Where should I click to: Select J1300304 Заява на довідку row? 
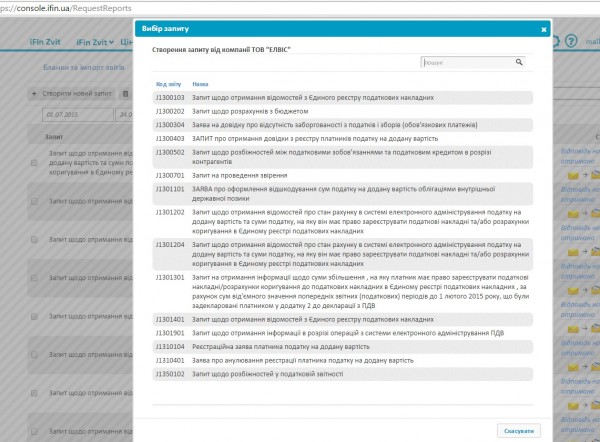(342, 125)
